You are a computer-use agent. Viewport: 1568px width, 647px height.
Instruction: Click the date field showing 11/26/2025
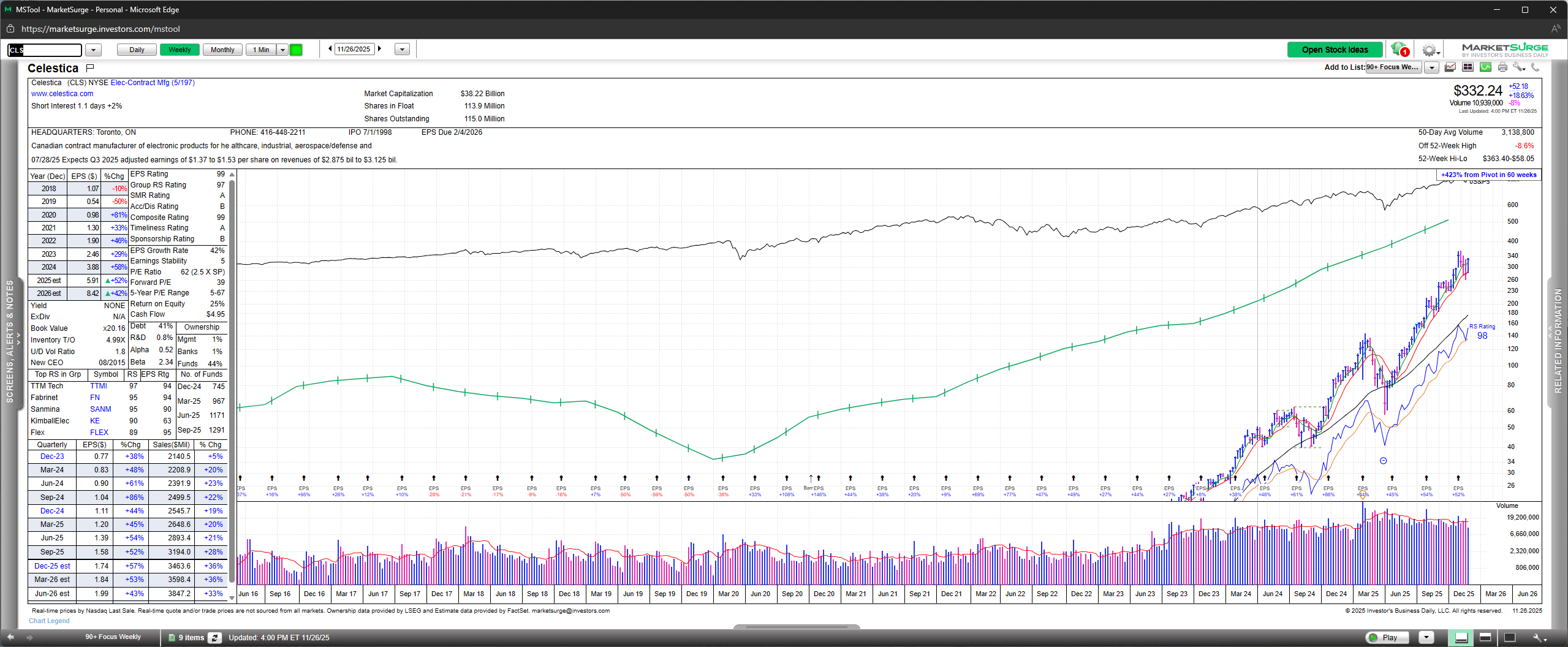point(354,49)
